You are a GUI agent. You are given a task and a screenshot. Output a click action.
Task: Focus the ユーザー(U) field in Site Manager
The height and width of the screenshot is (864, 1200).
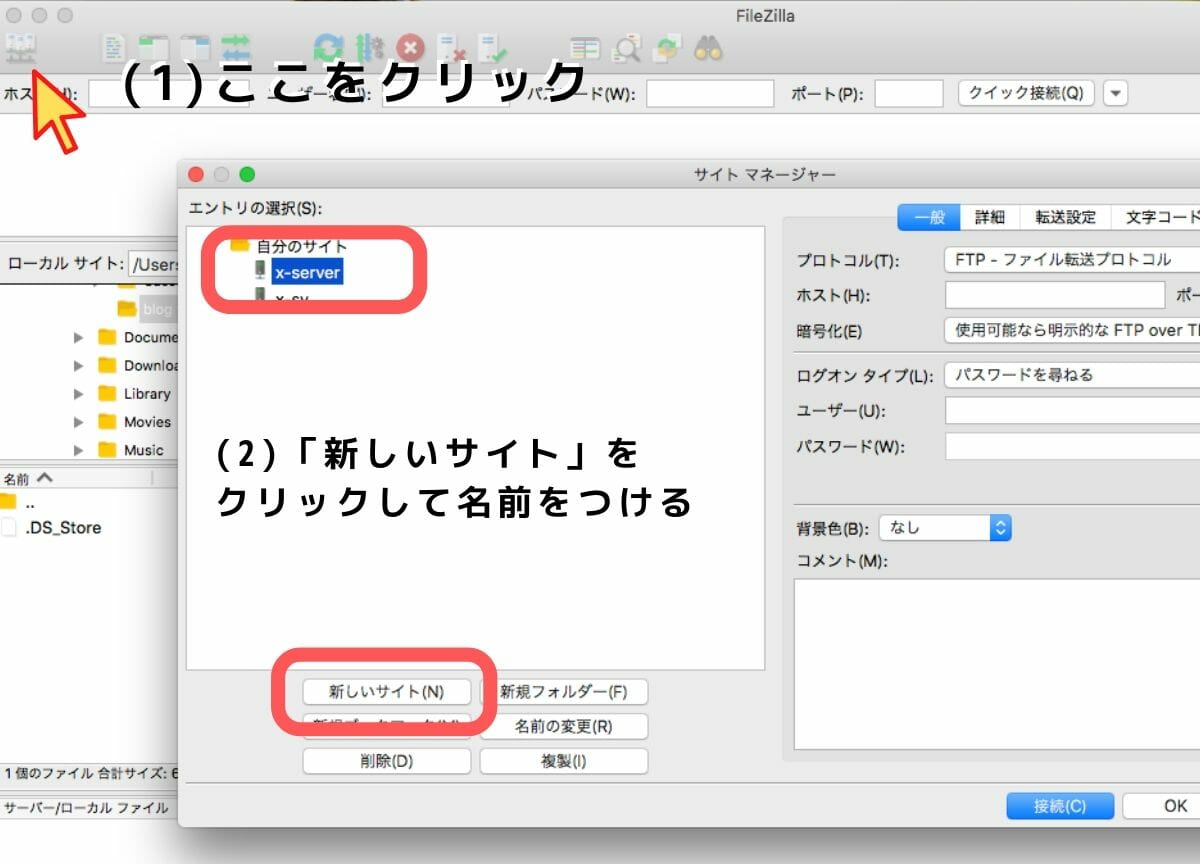[x=1072, y=411]
